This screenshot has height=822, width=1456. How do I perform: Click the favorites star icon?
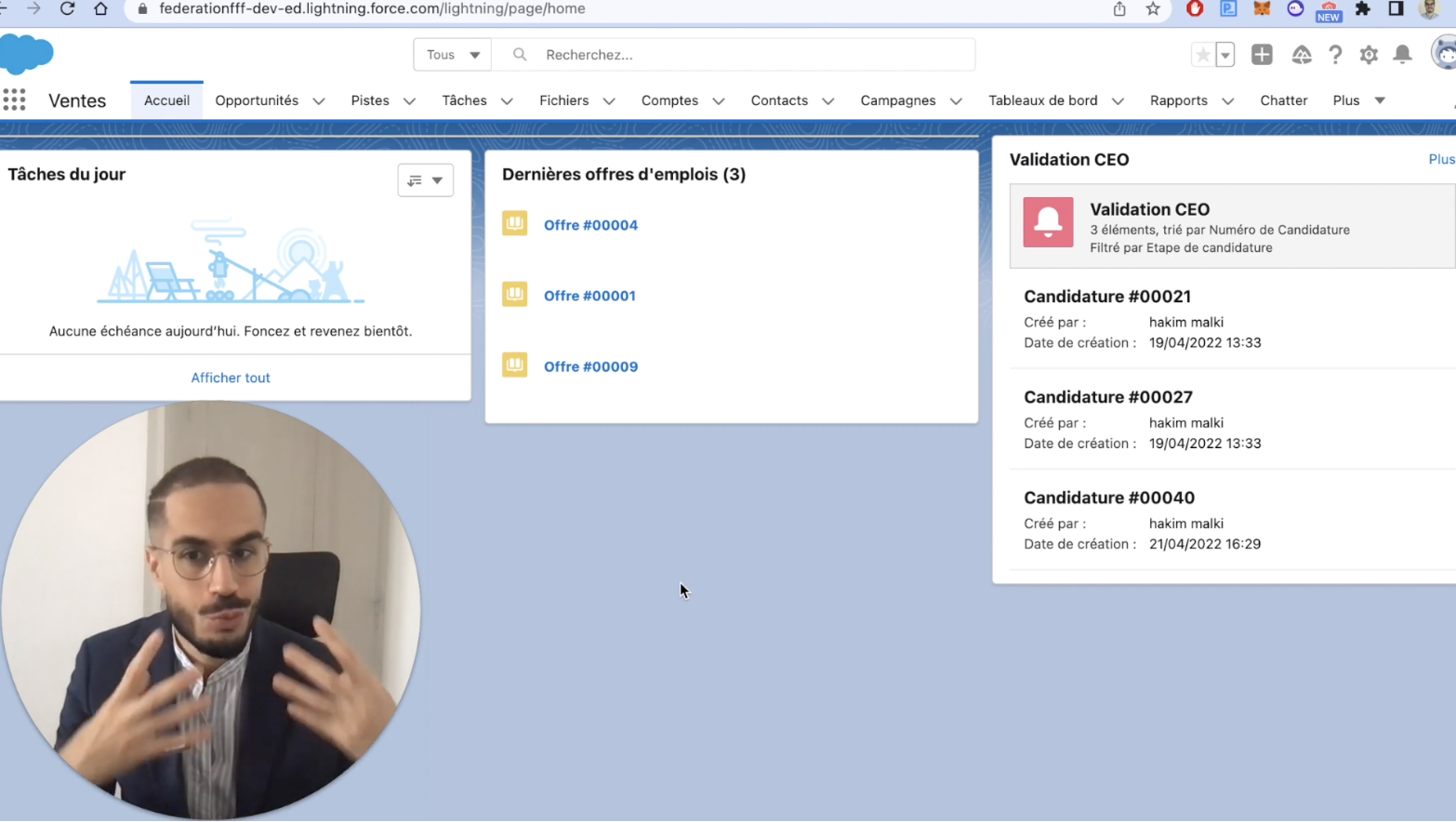1202,55
